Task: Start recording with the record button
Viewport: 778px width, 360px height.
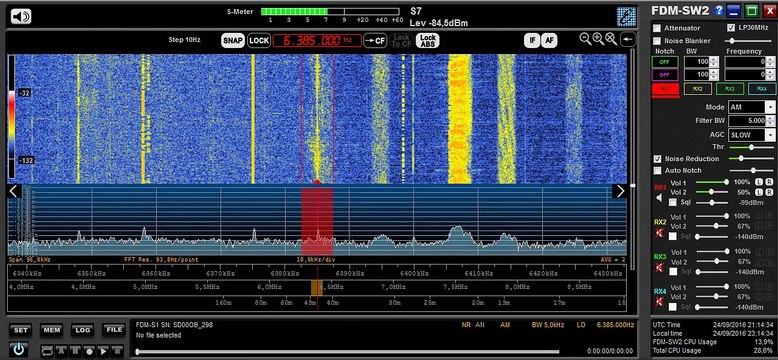Action: (x=89, y=351)
